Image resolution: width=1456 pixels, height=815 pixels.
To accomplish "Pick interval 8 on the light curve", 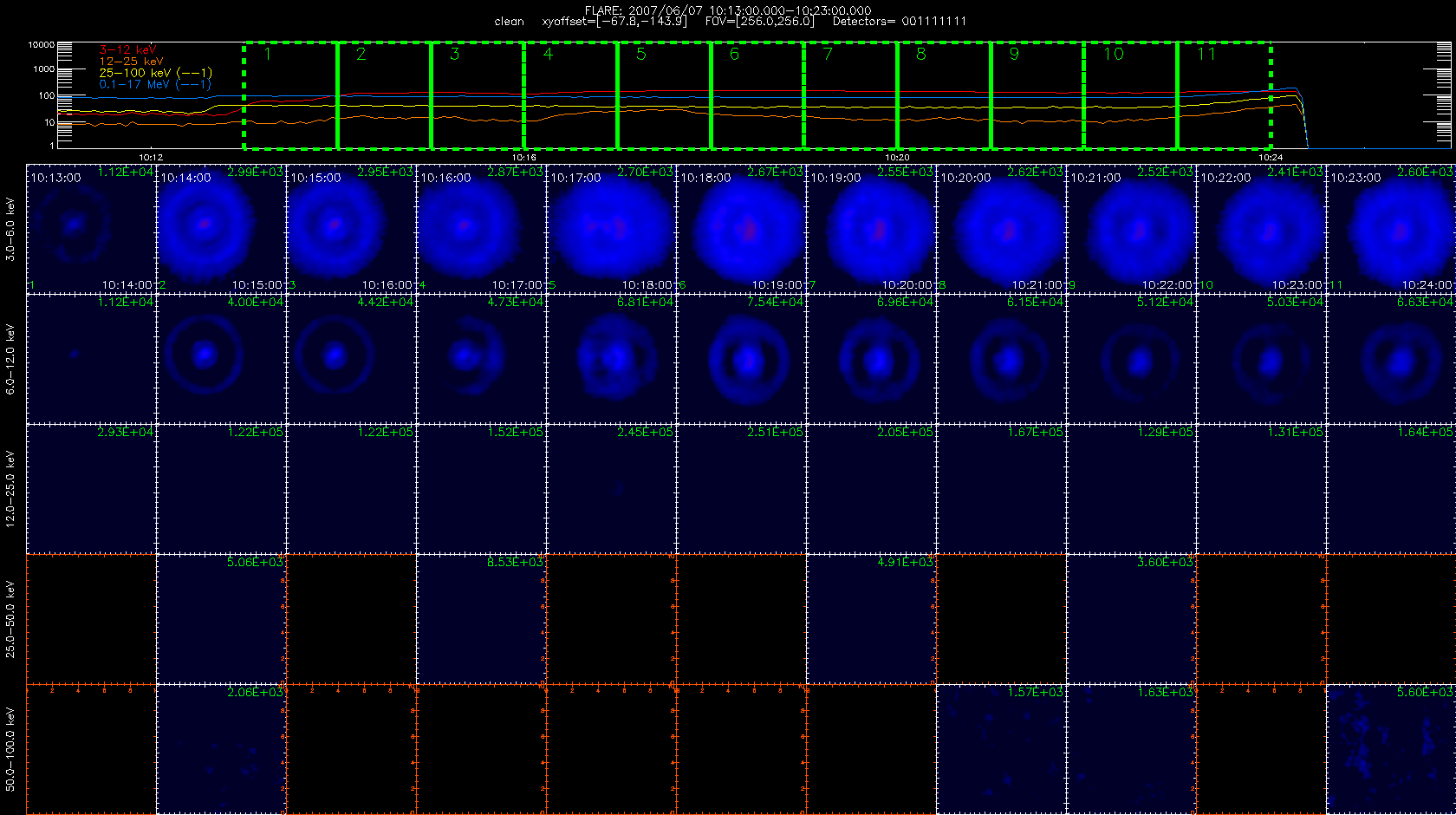I will (944, 95).
